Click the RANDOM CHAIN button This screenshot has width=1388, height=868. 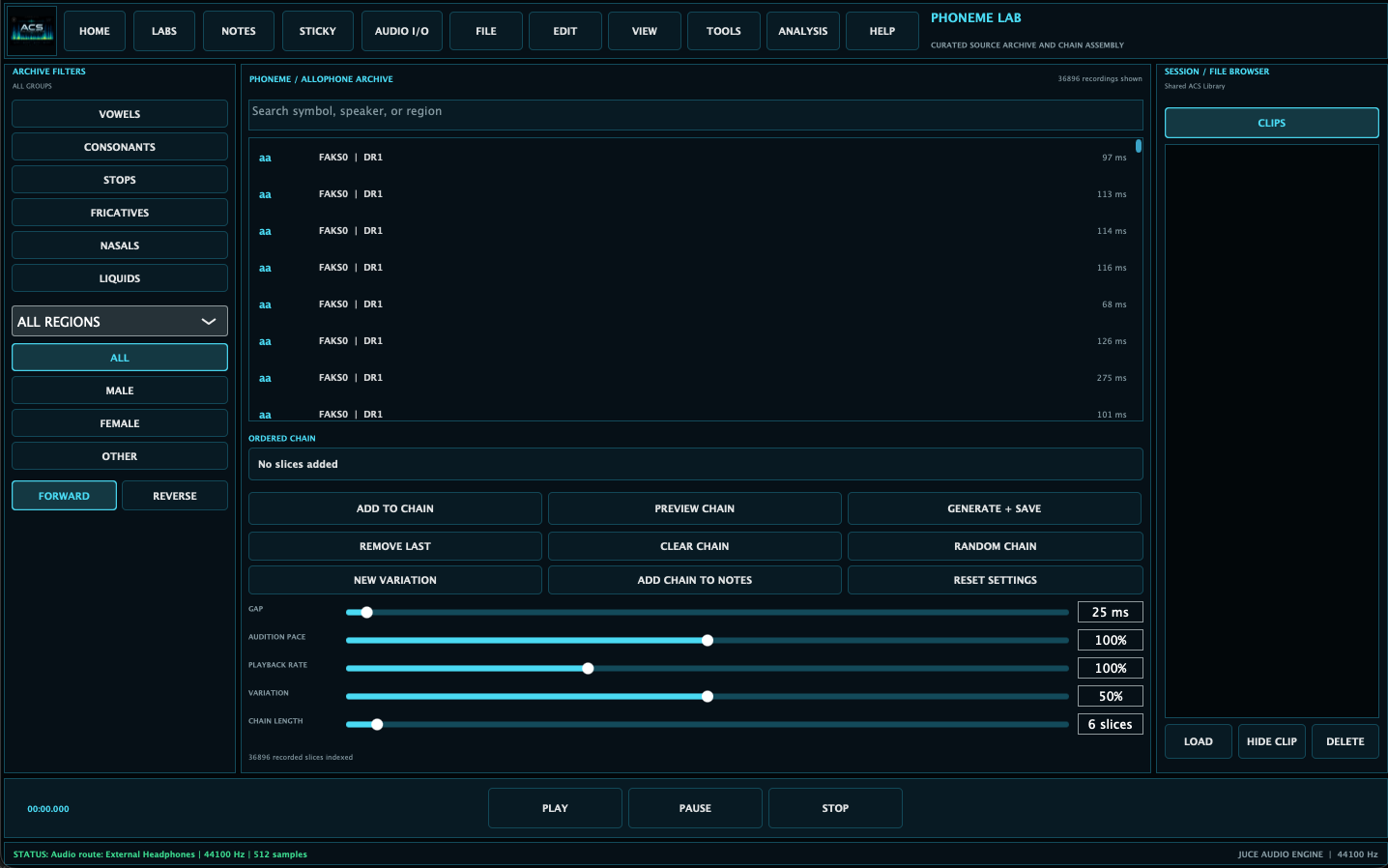[995, 546]
